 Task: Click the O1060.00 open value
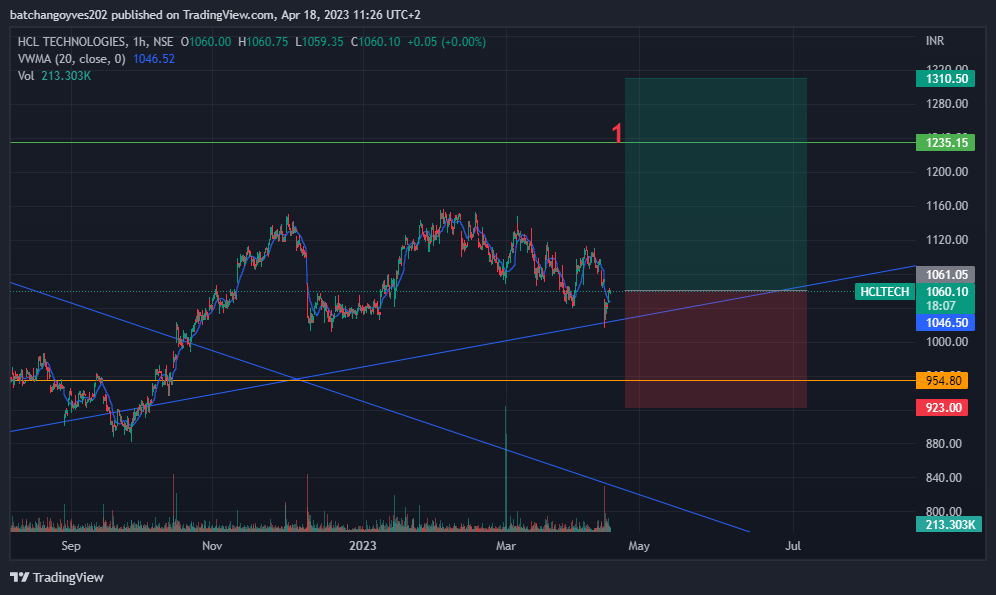coord(206,42)
